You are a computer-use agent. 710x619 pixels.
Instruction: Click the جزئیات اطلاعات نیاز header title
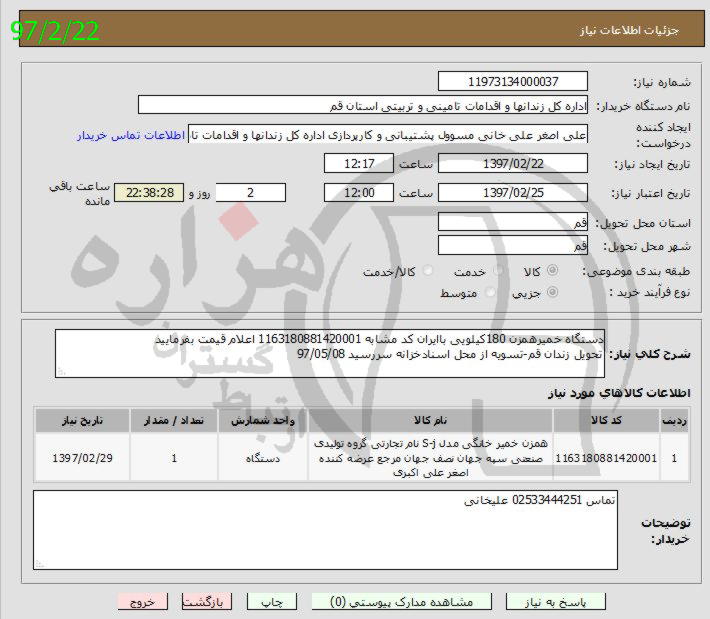coord(629,30)
